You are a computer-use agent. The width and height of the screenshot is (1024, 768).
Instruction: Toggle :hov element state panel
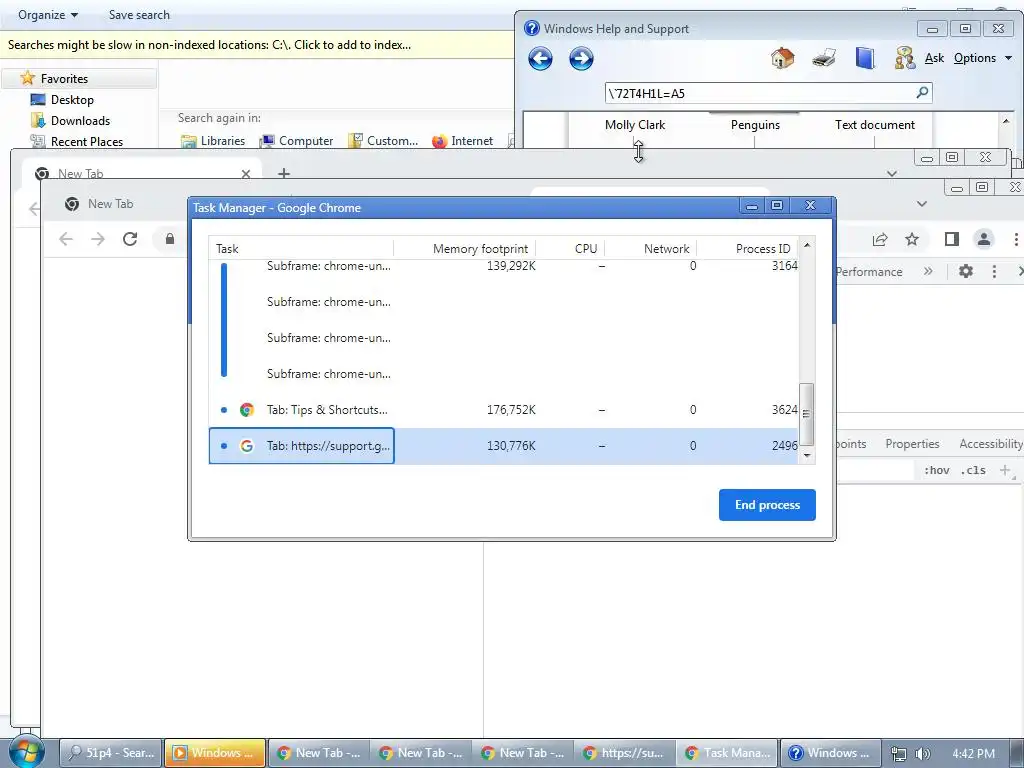(x=936, y=470)
